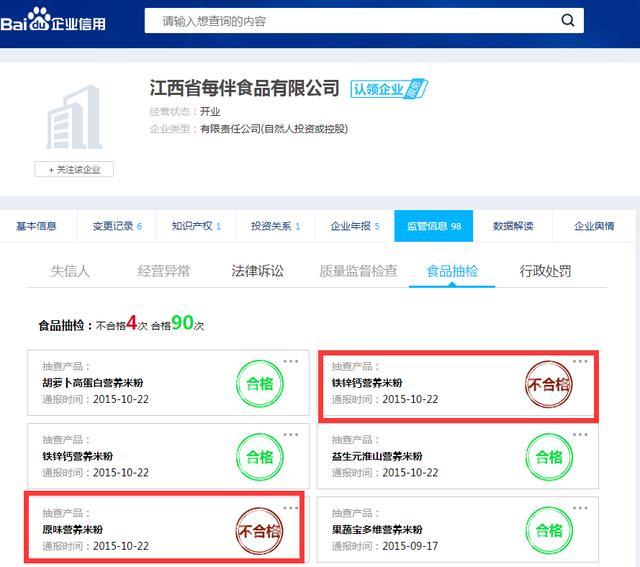
Task: Open the 法律诉讼 sub-tab
Action: click(x=257, y=271)
